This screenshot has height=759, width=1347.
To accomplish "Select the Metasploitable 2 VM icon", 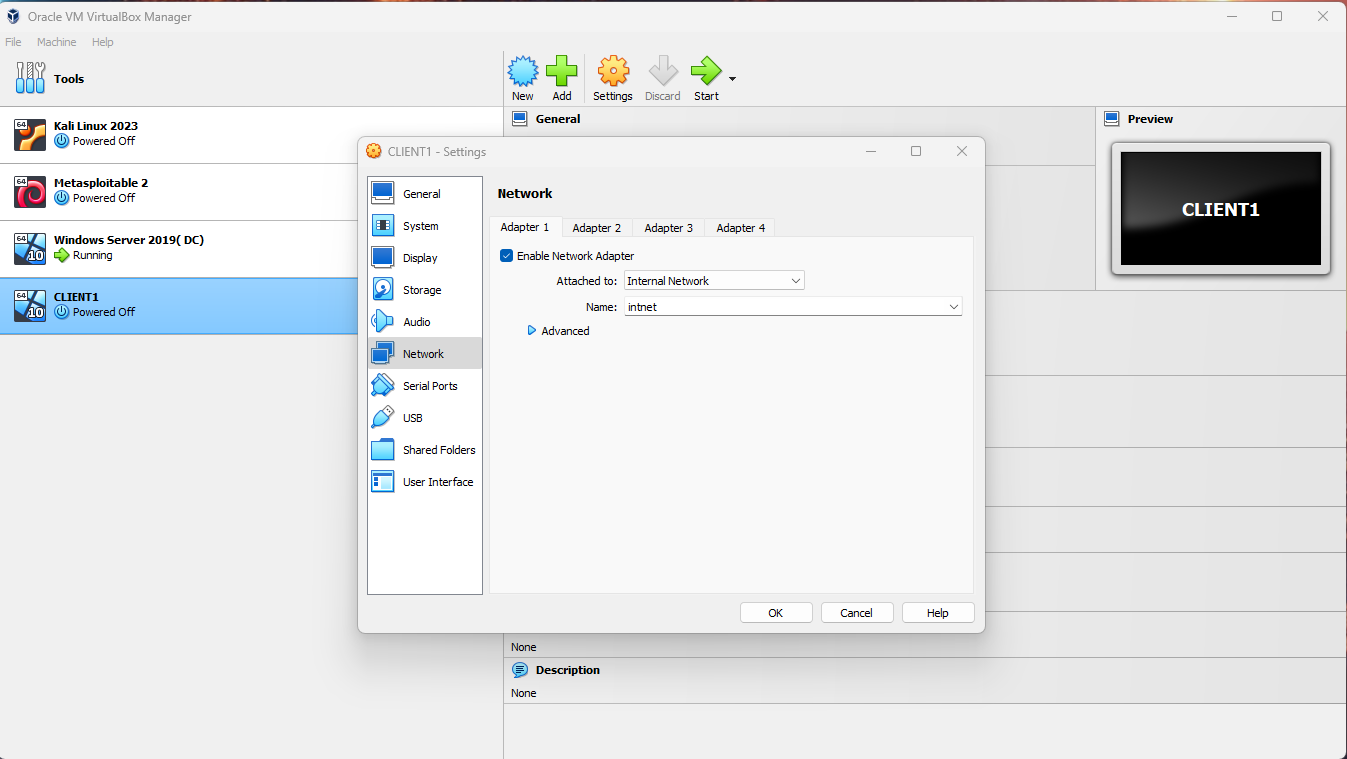I will pos(30,191).
